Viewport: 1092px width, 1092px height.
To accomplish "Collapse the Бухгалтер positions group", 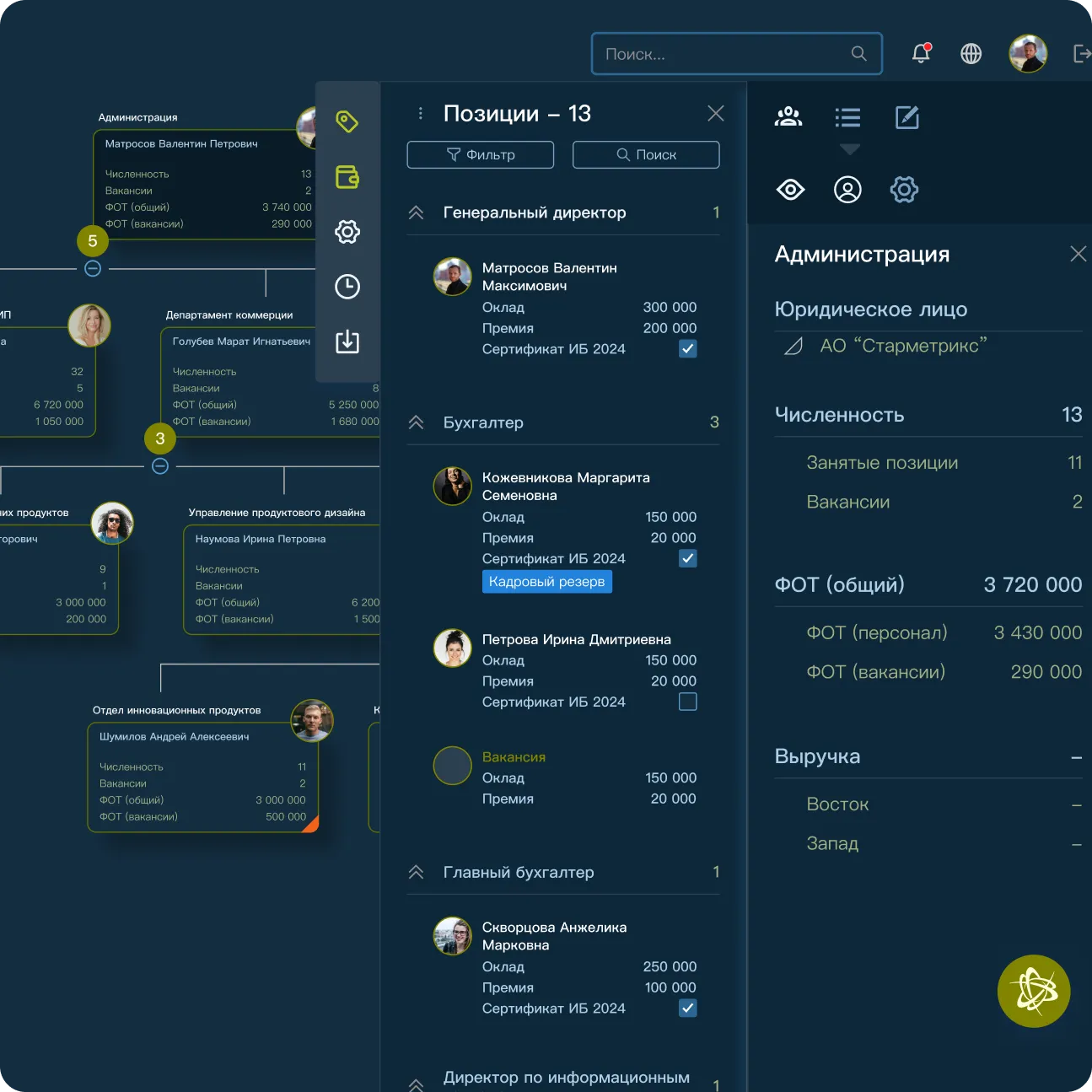I will click(x=416, y=422).
